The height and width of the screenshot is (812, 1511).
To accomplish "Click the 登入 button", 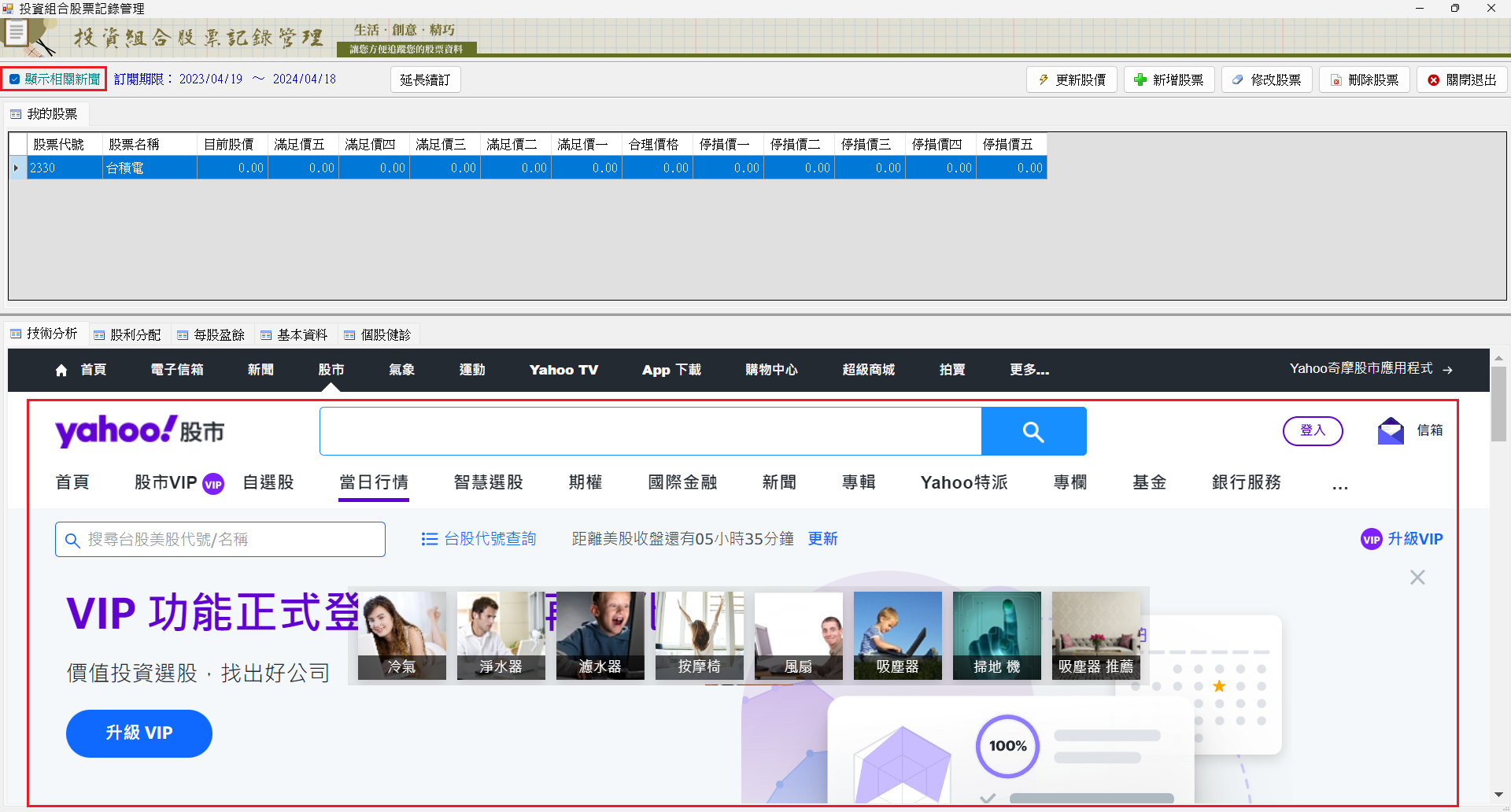I will pos(1313,430).
